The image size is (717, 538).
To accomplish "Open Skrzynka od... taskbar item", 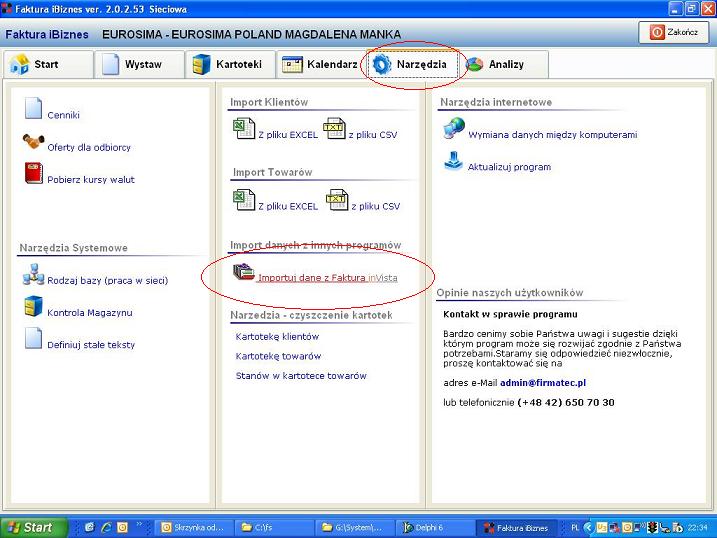I will (195, 528).
